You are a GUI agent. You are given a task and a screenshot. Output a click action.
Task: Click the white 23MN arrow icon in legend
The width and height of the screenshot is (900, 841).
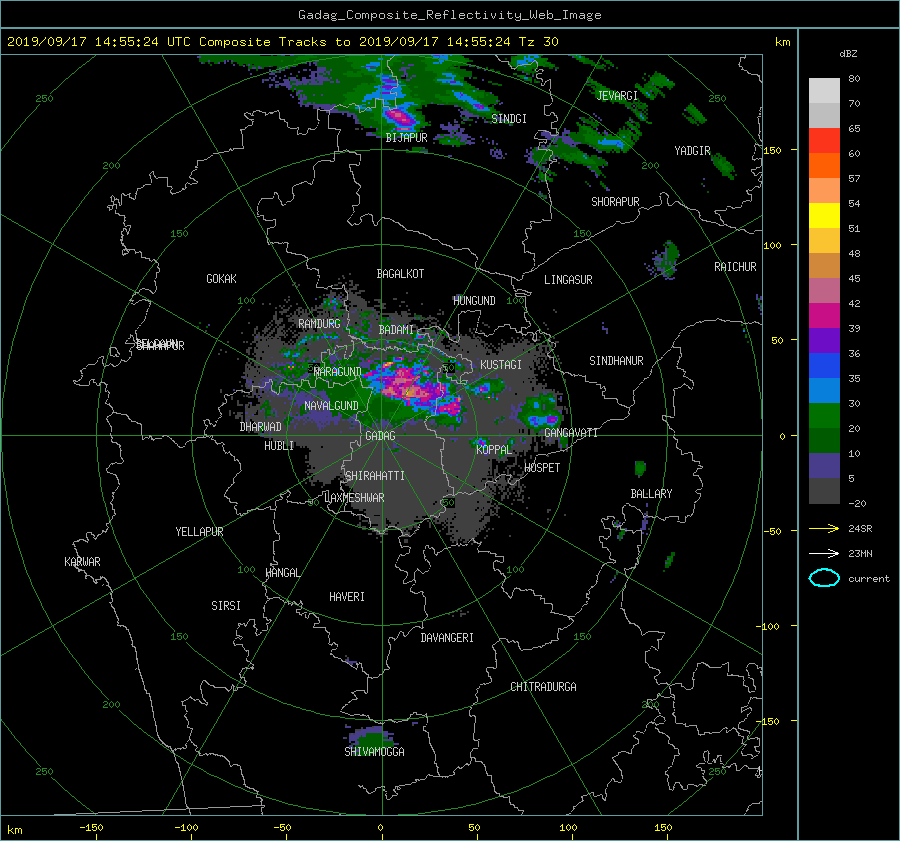[824, 553]
